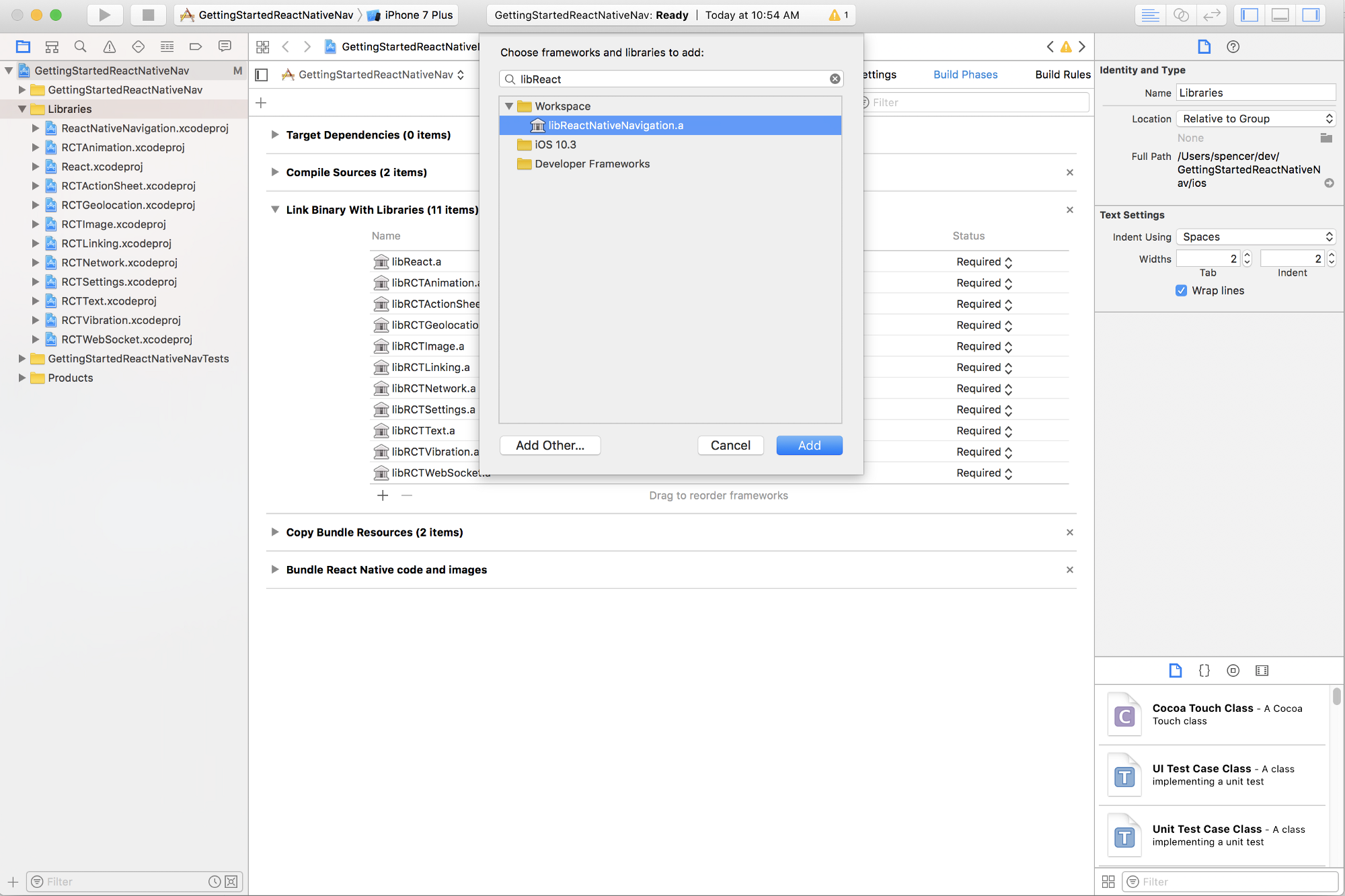Open the Location Relative to Group dropdown
Screen dimensions: 1345x896
(x=1256, y=118)
